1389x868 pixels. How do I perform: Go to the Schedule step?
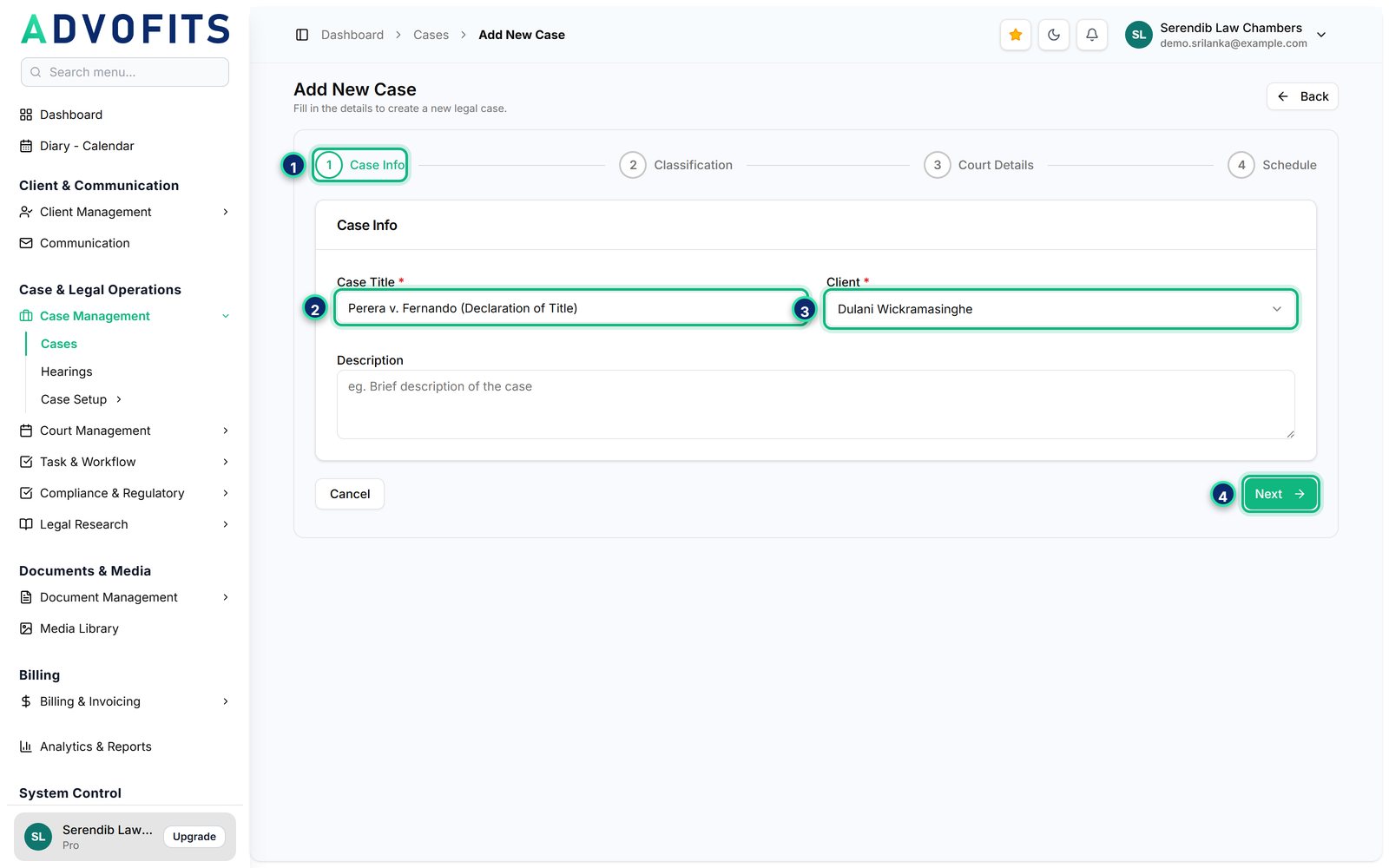tap(1273, 165)
